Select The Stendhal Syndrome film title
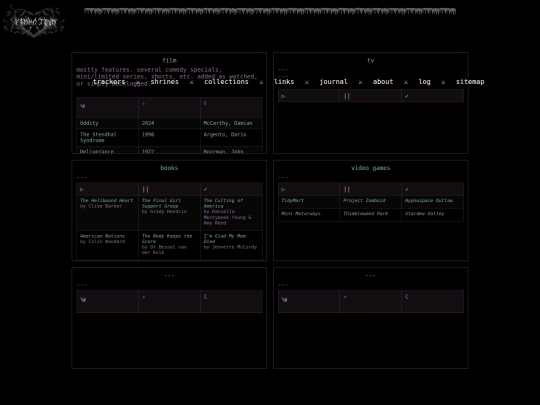The width and height of the screenshot is (540, 405). (98, 137)
